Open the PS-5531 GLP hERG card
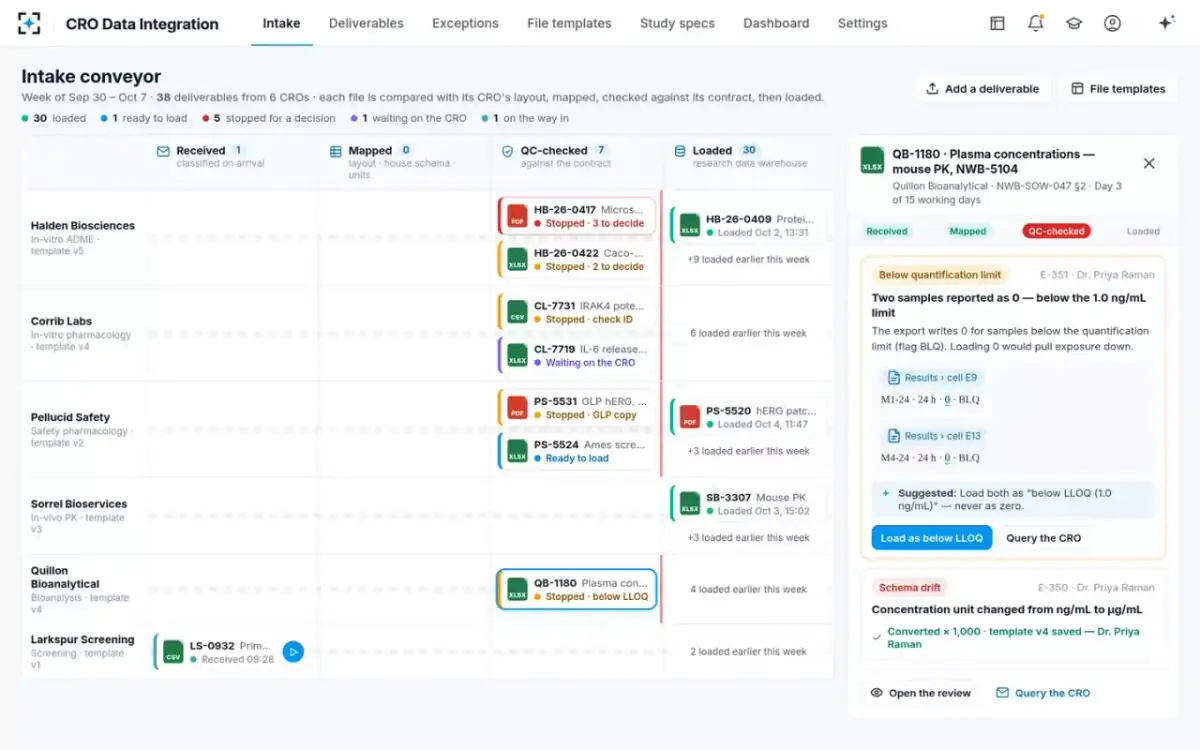 579,408
